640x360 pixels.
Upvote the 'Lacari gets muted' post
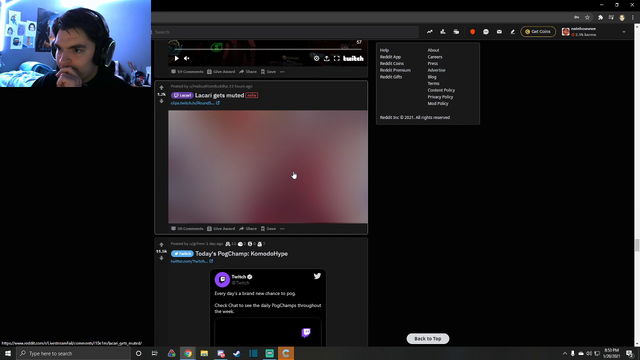click(162, 88)
